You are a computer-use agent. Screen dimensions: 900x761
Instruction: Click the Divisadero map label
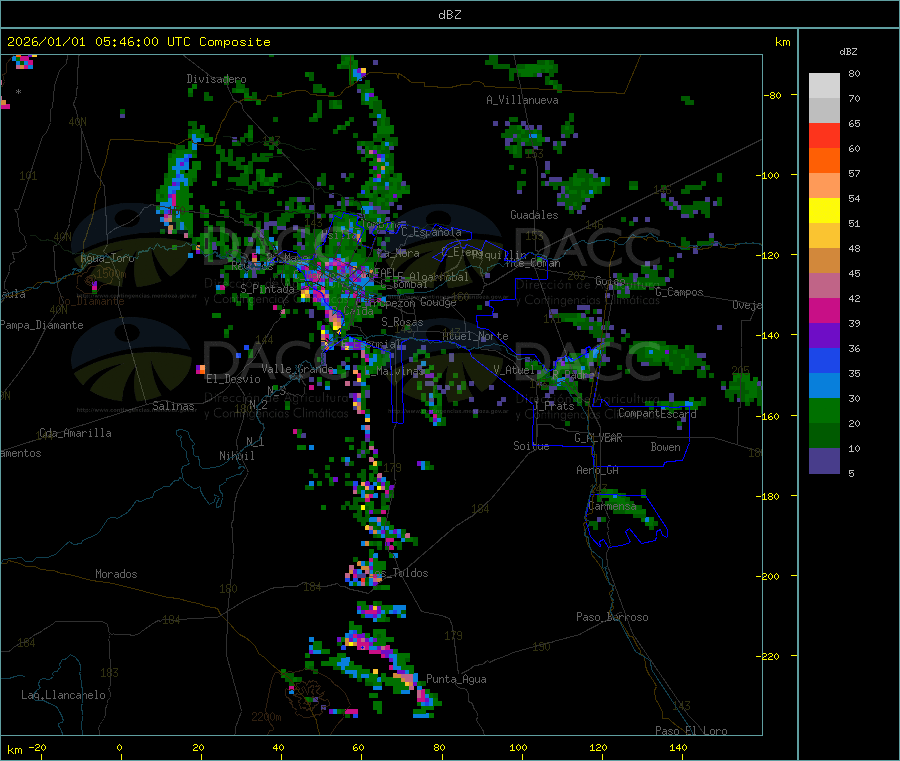click(216, 79)
